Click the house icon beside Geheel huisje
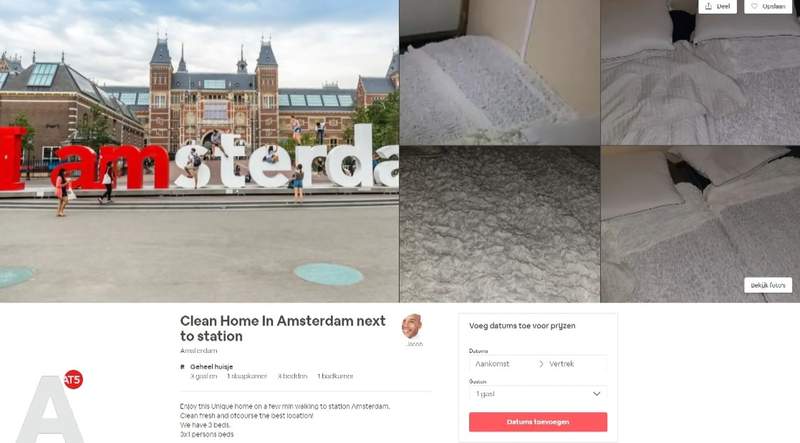800x443 pixels. [x=183, y=366]
